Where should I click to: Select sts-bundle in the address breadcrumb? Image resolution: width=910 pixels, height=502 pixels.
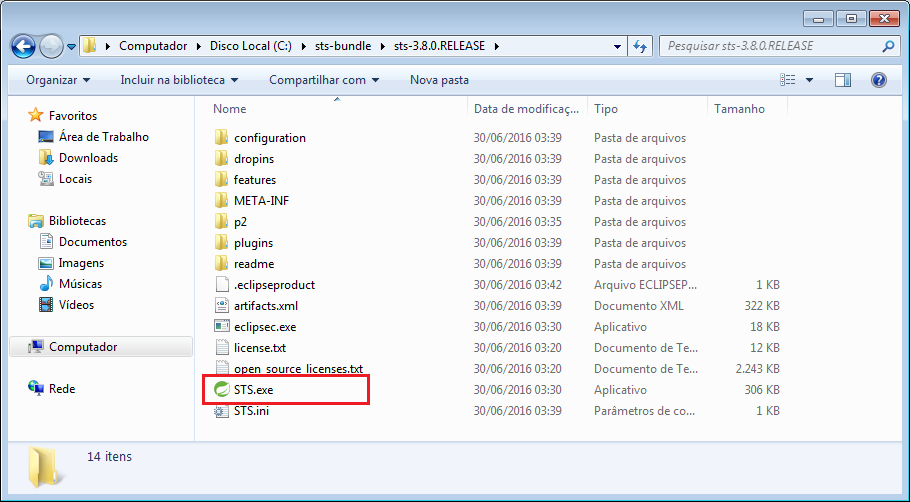click(x=343, y=46)
